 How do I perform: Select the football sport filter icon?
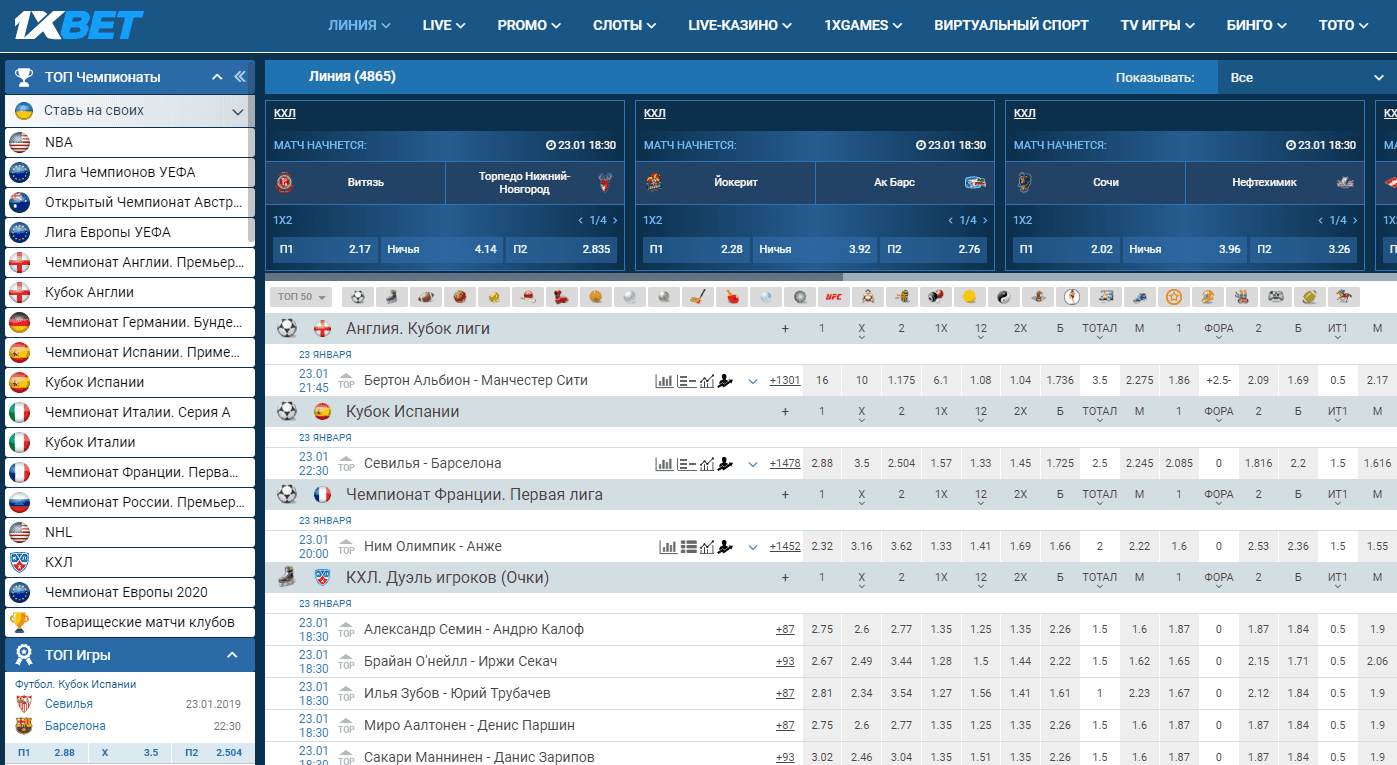358,296
